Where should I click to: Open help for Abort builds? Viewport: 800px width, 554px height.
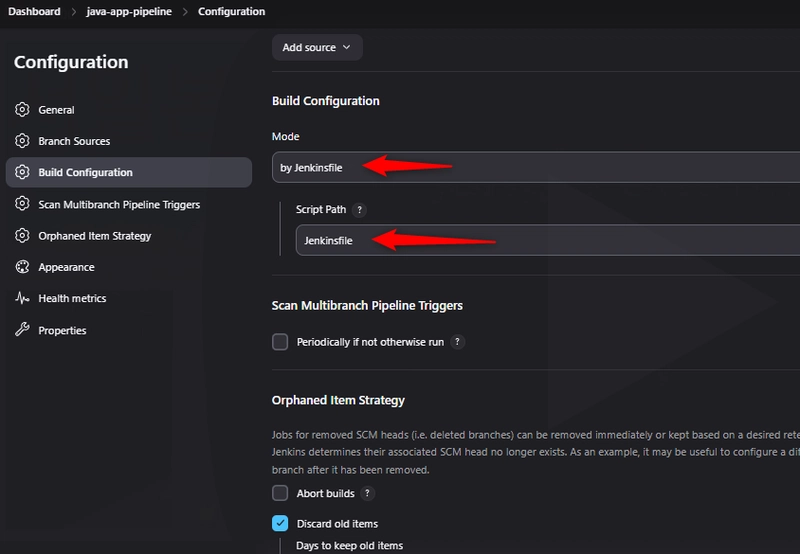(x=367, y=493)
